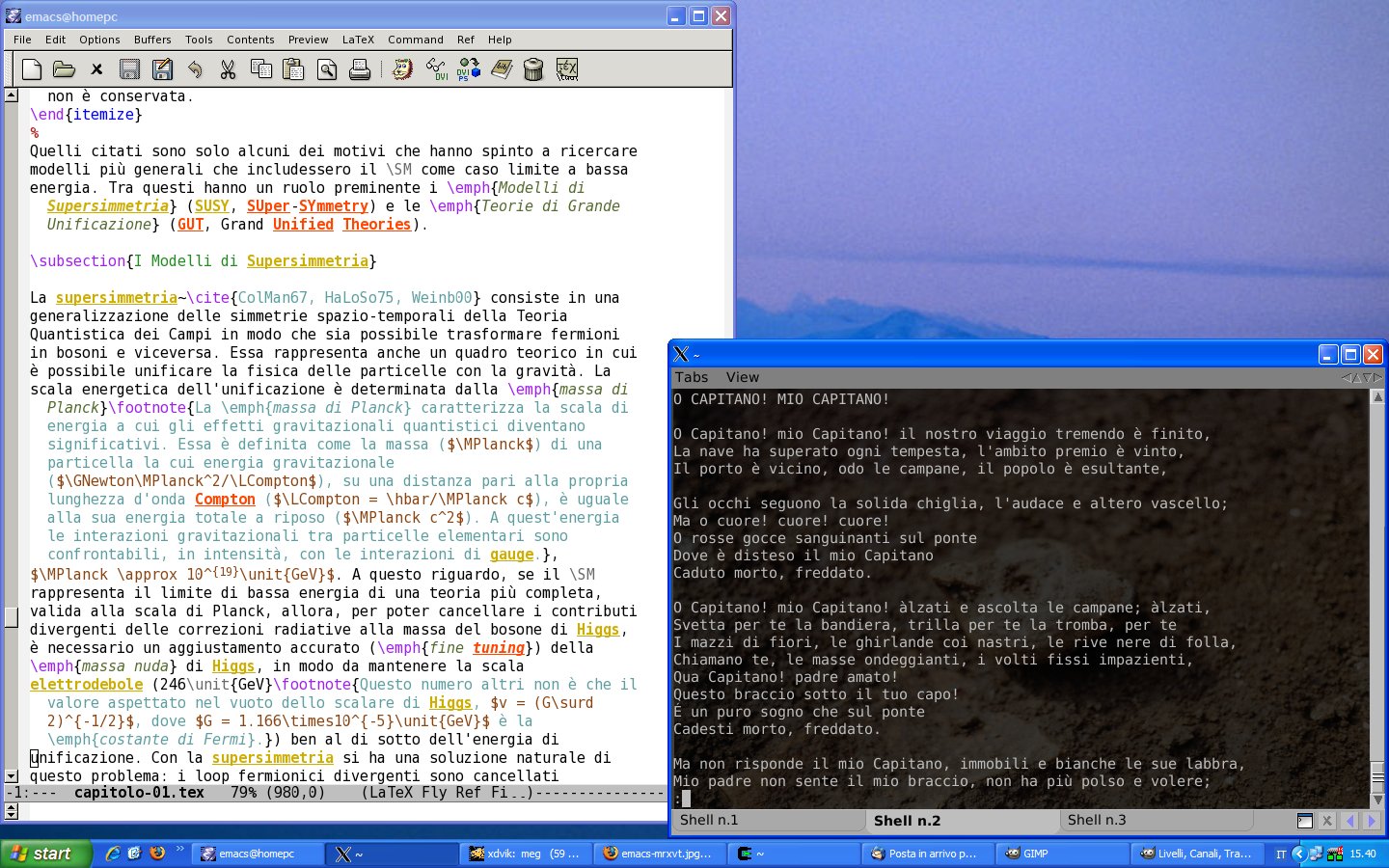
Task: Click the terminal scrollbar down arrow
Action: pyautogui.click(x=1377, y=800)
